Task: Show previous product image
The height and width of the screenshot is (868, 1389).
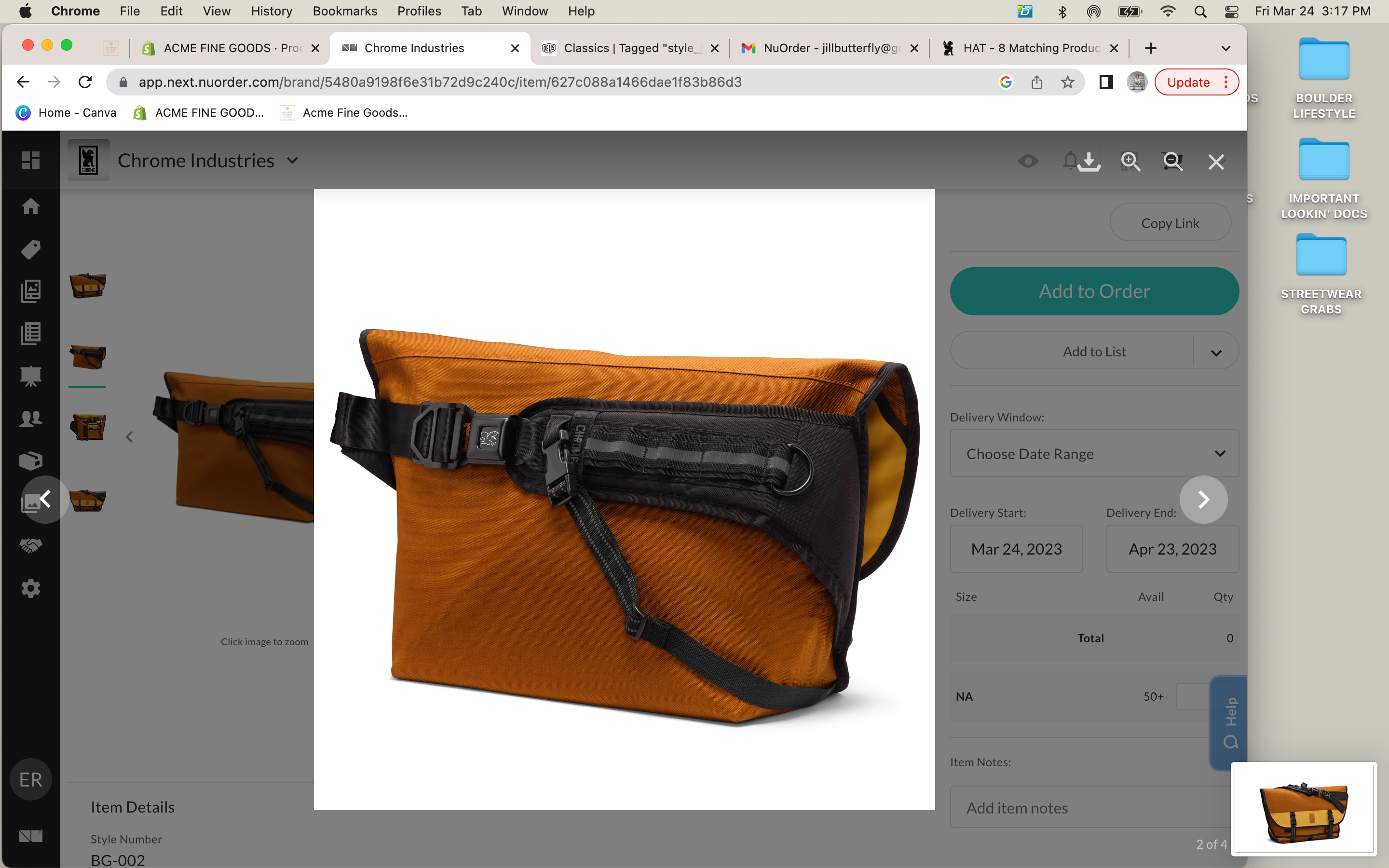Action: point(45,500)
